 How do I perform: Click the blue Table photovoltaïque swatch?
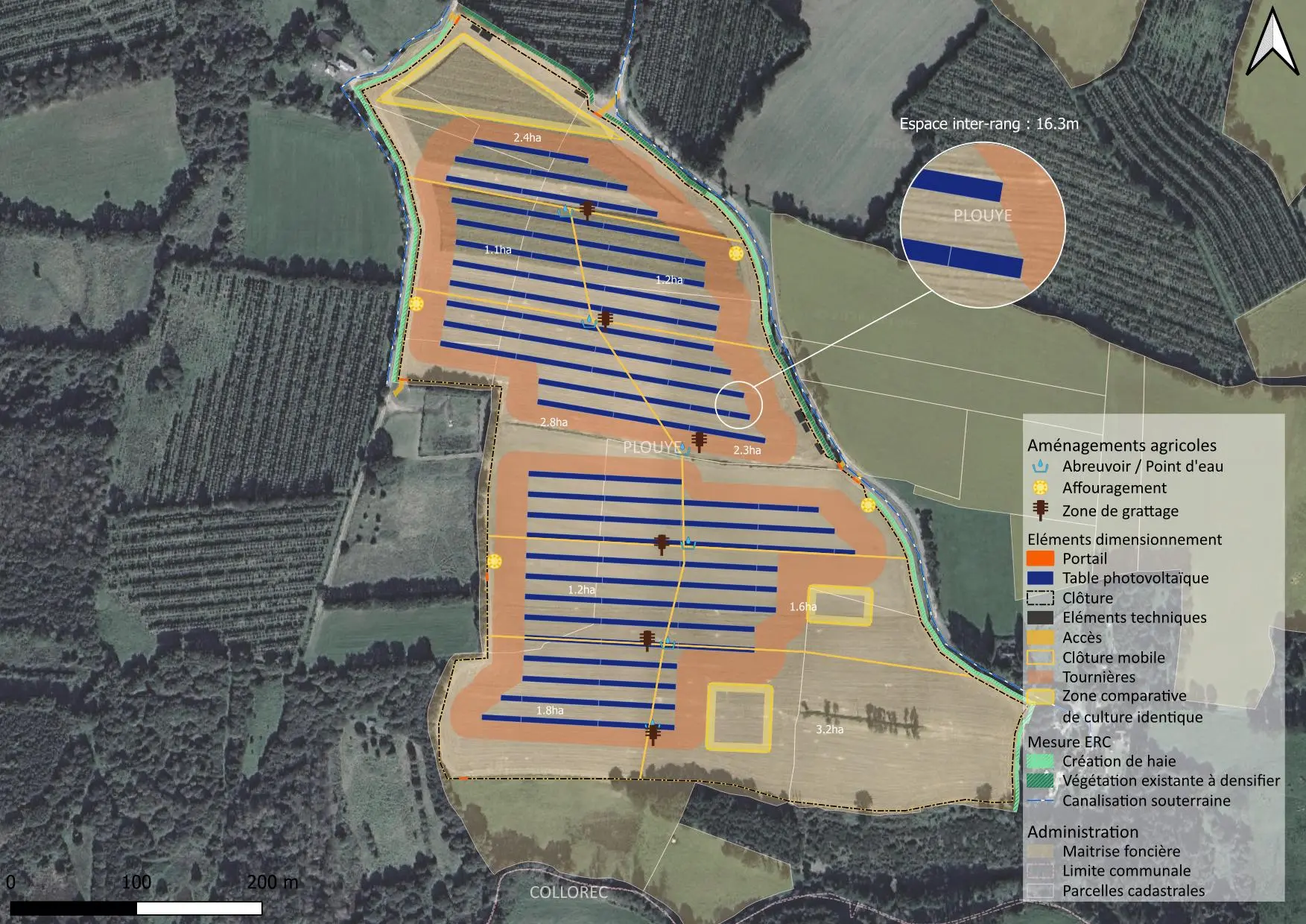pos(1040,577)
